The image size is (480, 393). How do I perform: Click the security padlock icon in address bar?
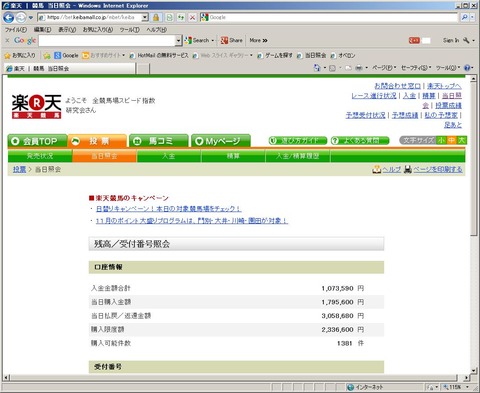tap(156, 17)
